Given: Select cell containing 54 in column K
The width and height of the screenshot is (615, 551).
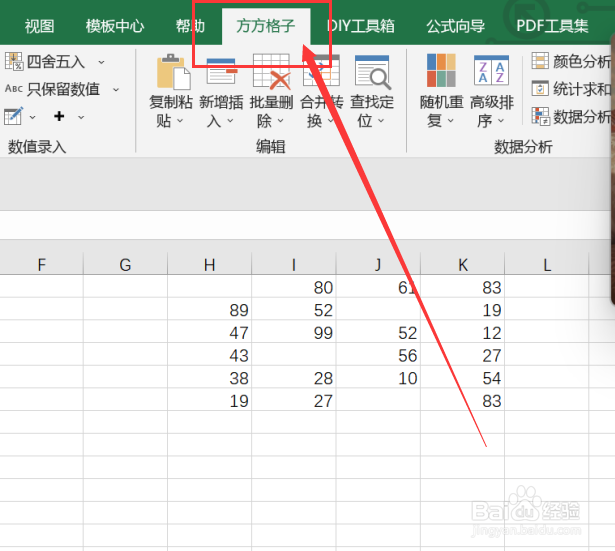Looking at the screenshot, I should tap(462, 377).
